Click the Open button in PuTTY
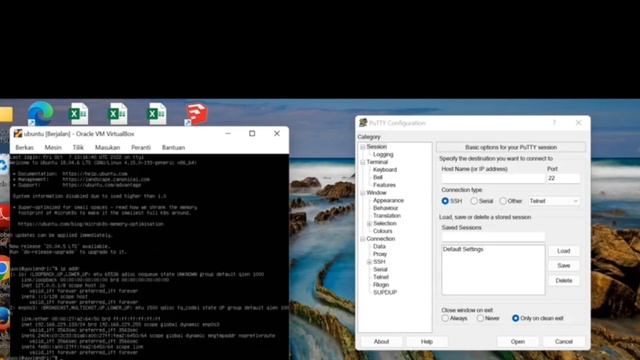This screenshot has width=640, height=360. pos(518,341)
